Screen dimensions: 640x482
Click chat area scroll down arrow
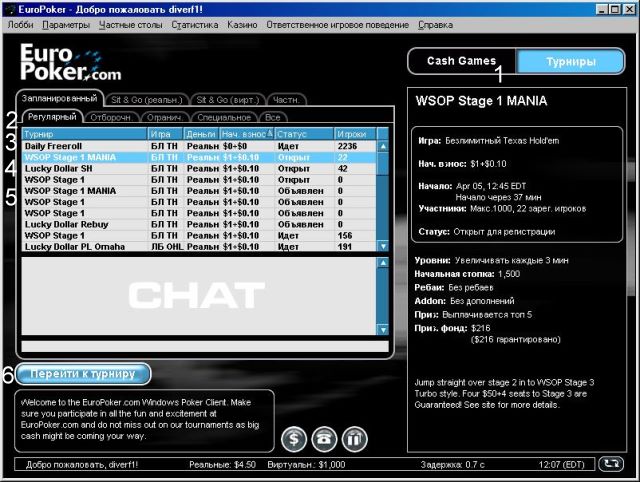click(383, 329)
